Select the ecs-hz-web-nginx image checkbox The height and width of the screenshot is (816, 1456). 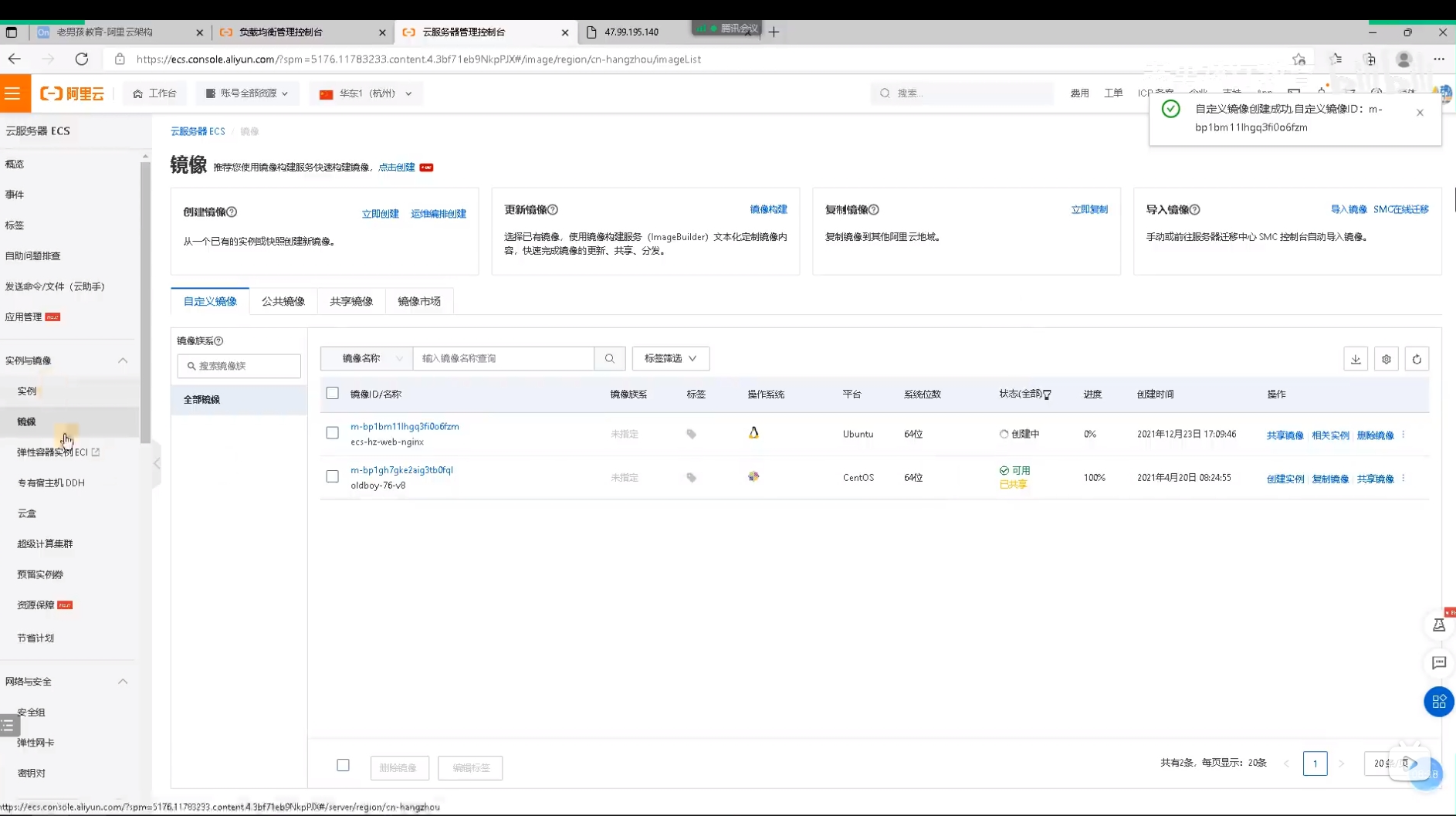[332, 433]
